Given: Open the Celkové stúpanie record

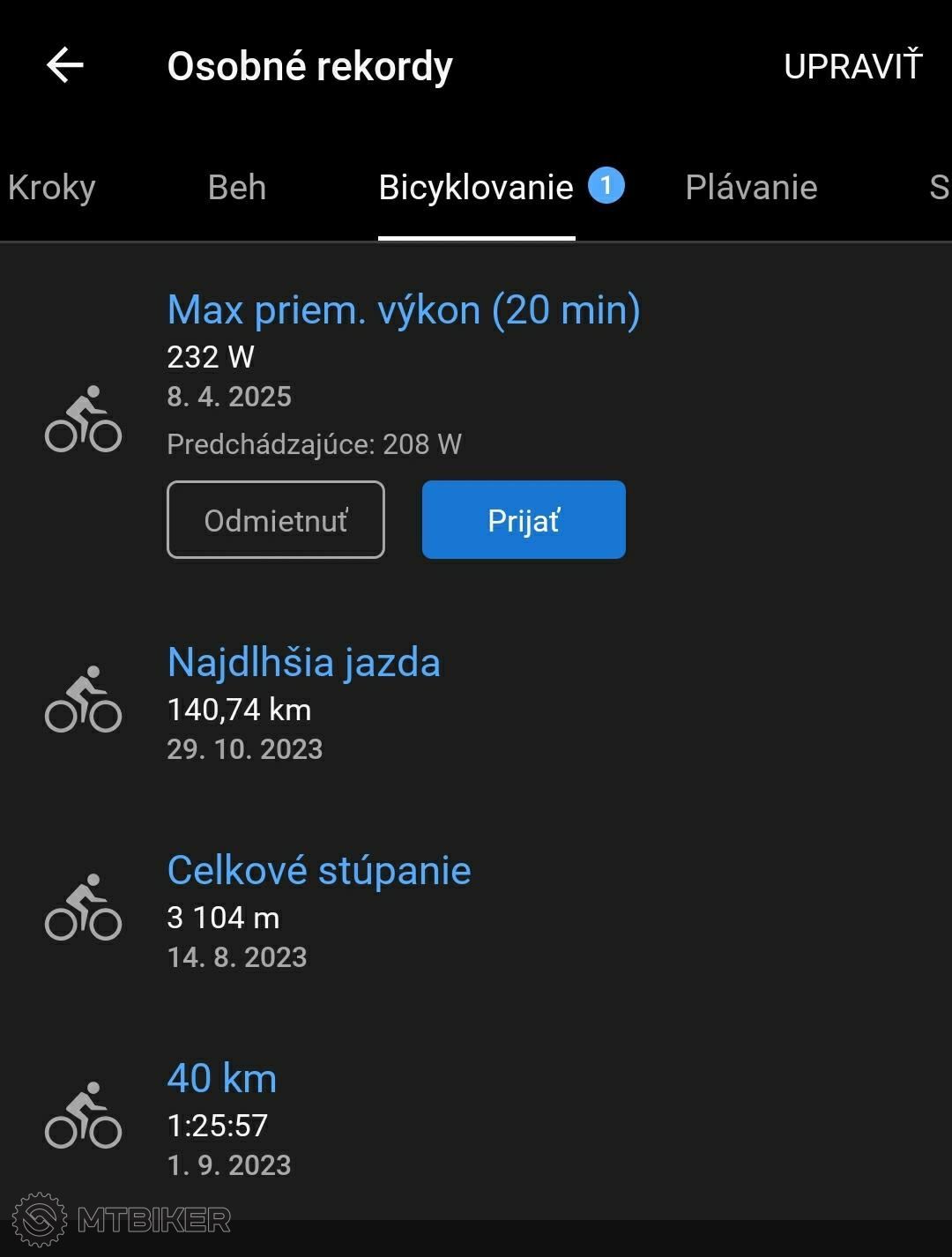Looking at the screenshot, I should (x=319, y=871).
